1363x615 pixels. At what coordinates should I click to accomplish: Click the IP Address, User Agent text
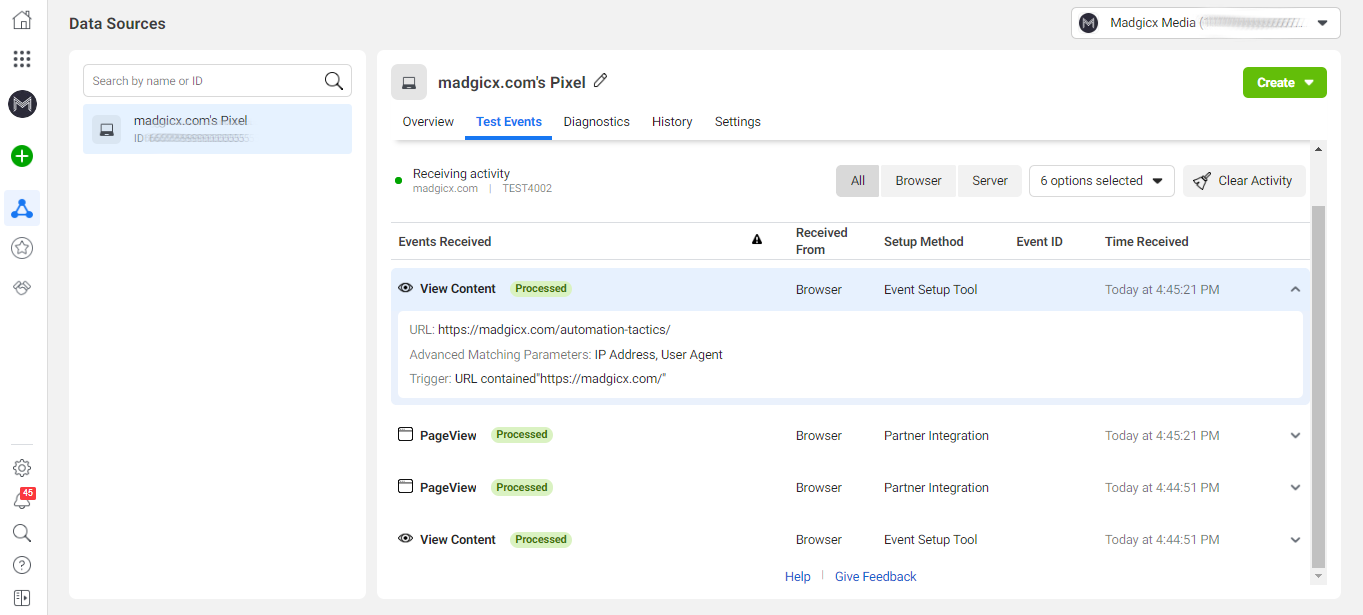[x=659, y=355]
